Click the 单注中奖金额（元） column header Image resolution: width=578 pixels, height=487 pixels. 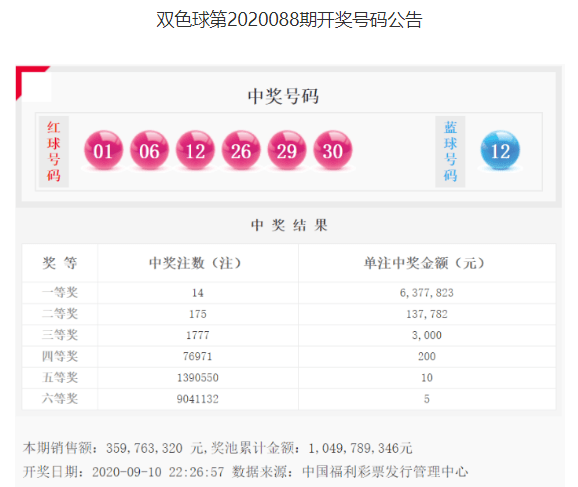click(x=424, y=263)
